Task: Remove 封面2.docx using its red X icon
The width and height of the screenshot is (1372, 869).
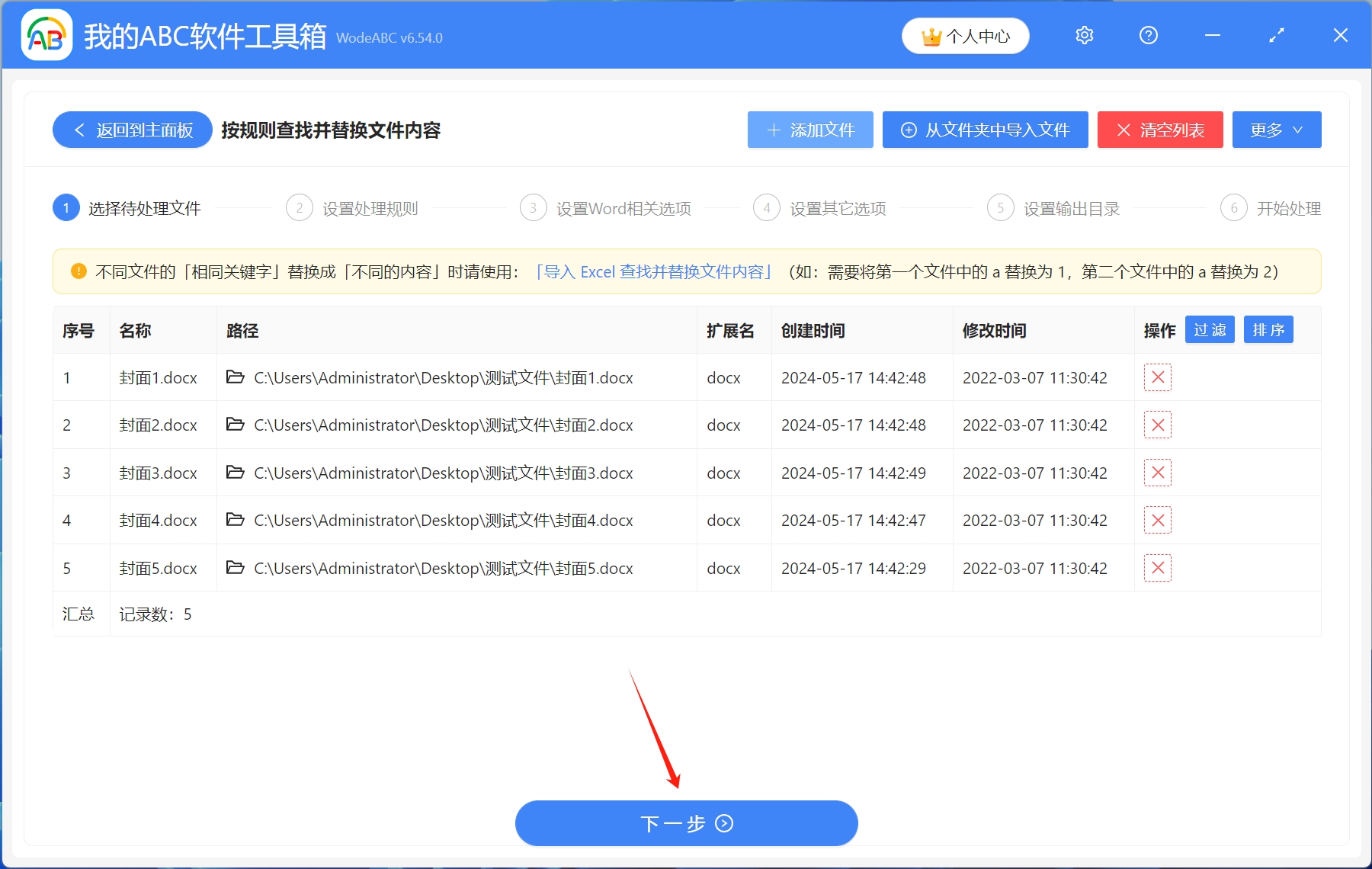Action: (x=1157, y=425)
